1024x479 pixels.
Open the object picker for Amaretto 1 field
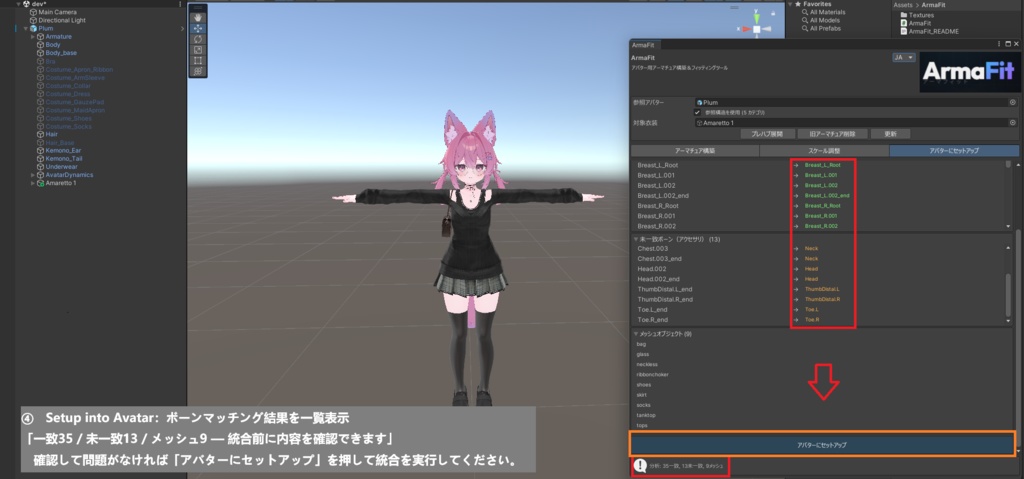1013,122
